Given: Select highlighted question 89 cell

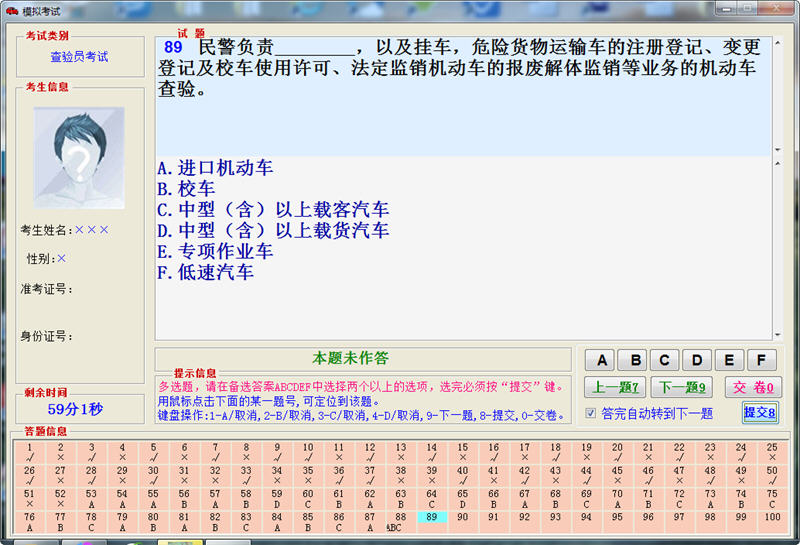Looking at the screenshot, I should coord(432,517).
